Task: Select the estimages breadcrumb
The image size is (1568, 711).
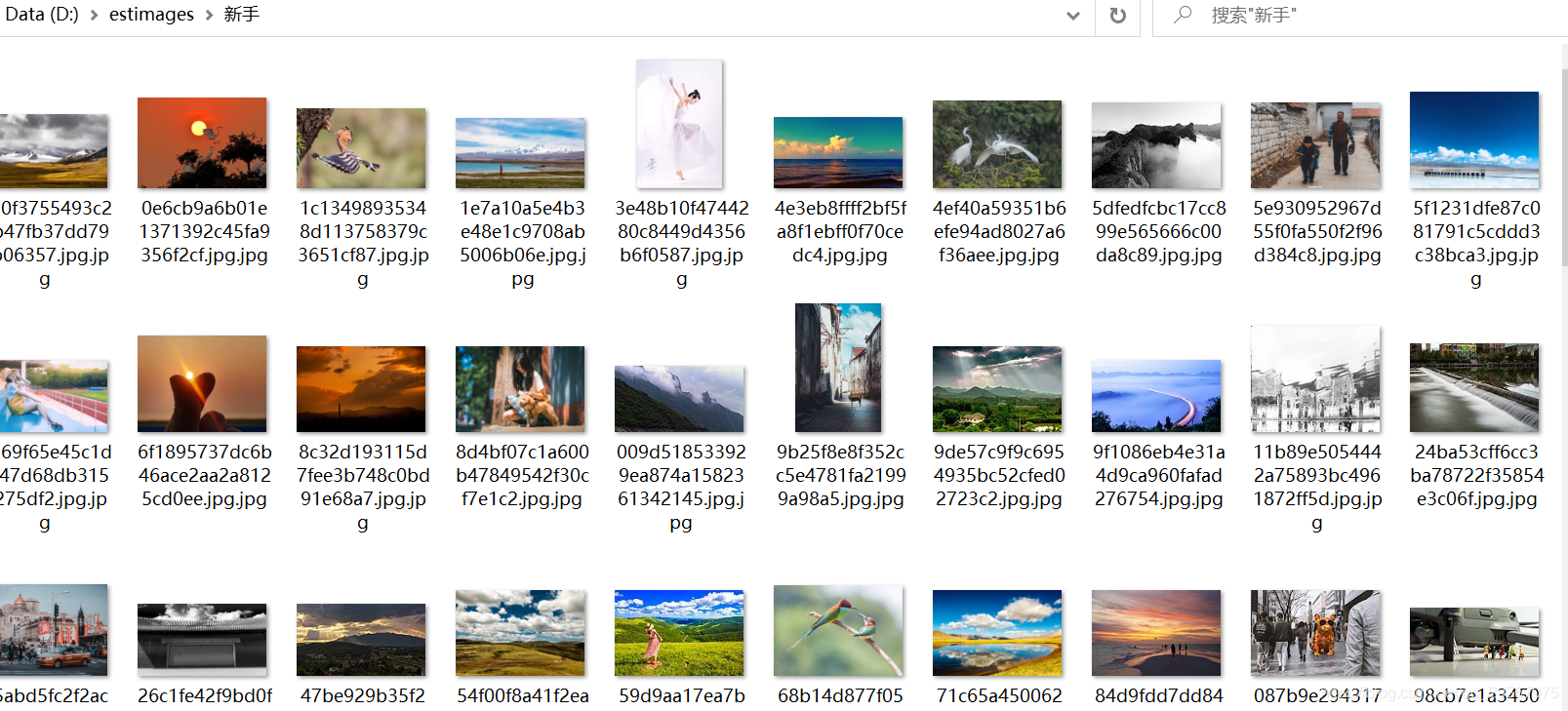Action: pyautogui.click(x=151, y=15)
